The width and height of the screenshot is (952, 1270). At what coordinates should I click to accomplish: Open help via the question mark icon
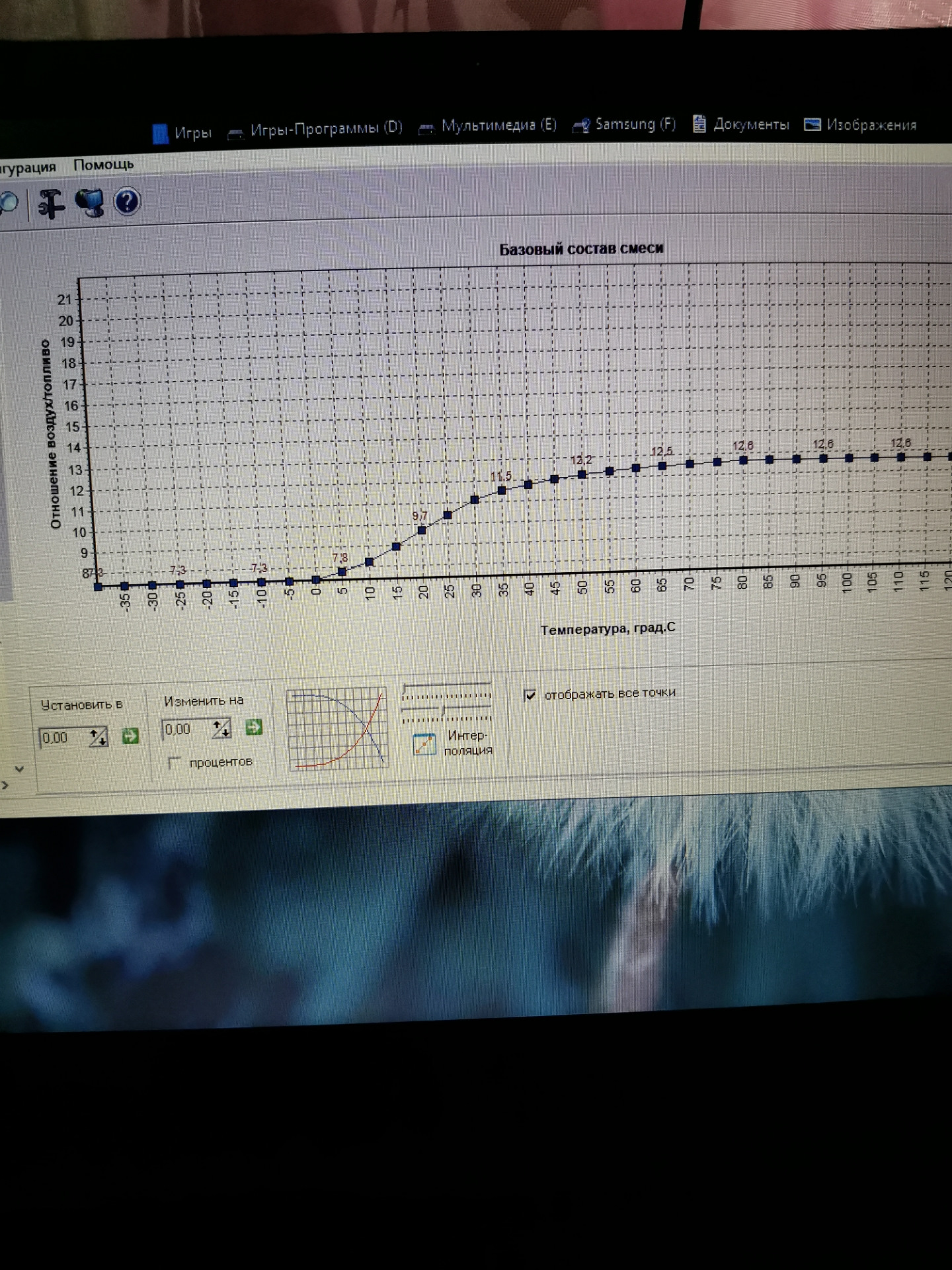[127, 202]
